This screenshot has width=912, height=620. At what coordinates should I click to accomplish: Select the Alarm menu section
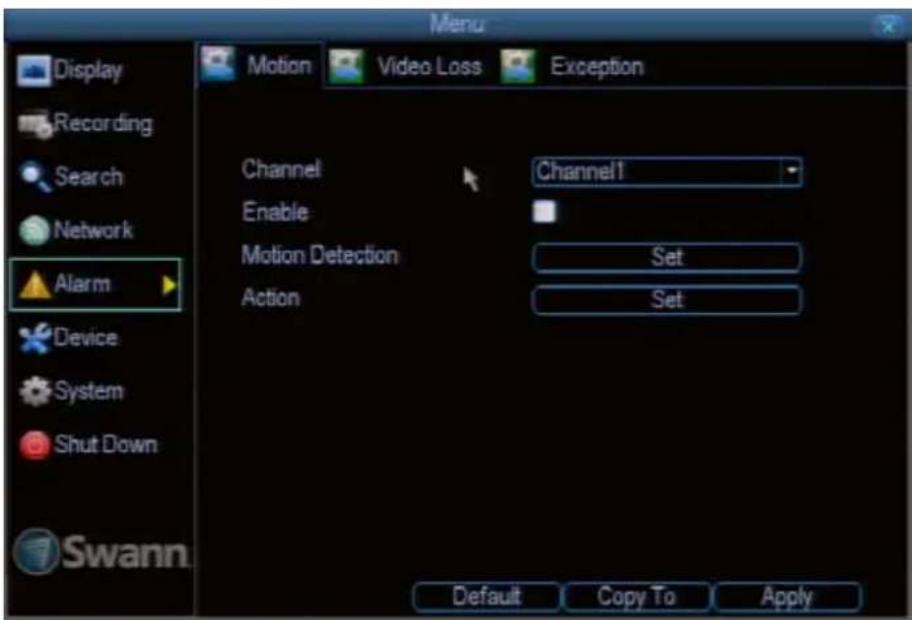point(95,285)
